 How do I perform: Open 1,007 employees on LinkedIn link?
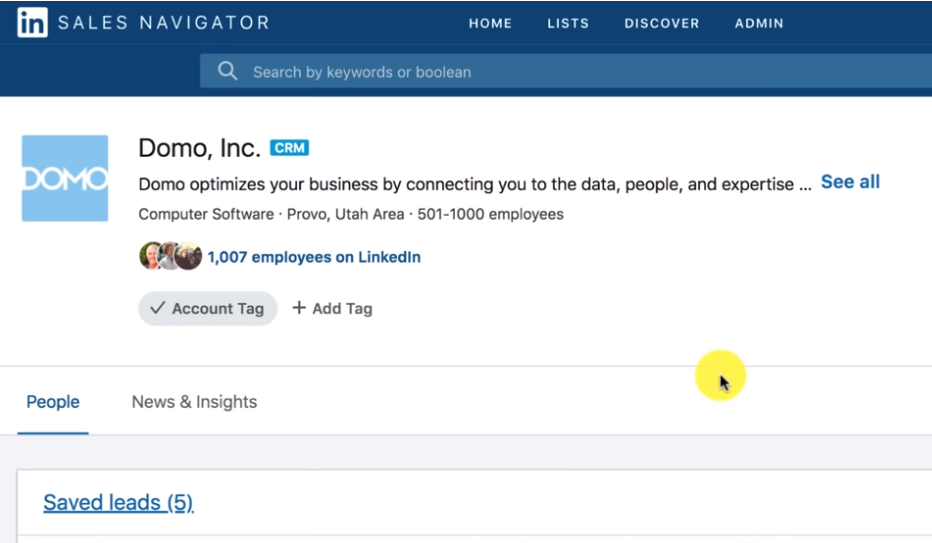click(x=314, y=257)
